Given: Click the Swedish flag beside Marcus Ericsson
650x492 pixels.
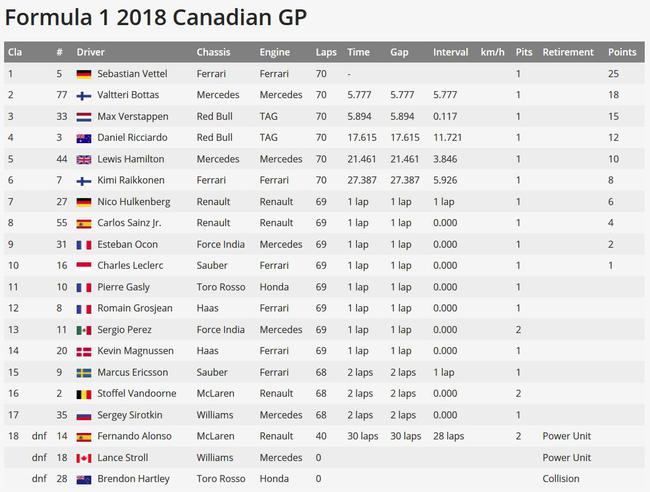Looking at the screenshot, I should 84,373.
